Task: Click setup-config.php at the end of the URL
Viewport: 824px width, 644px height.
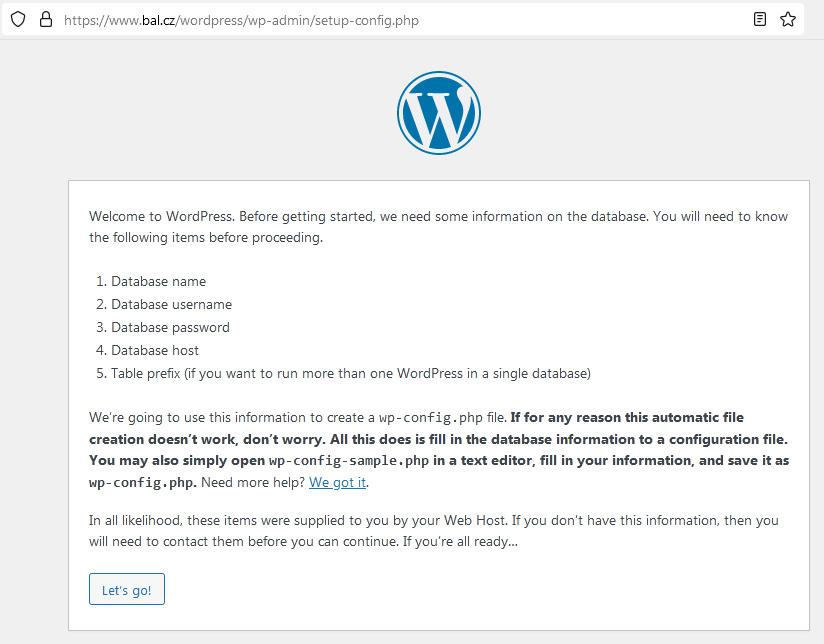Action: (371, 20)
